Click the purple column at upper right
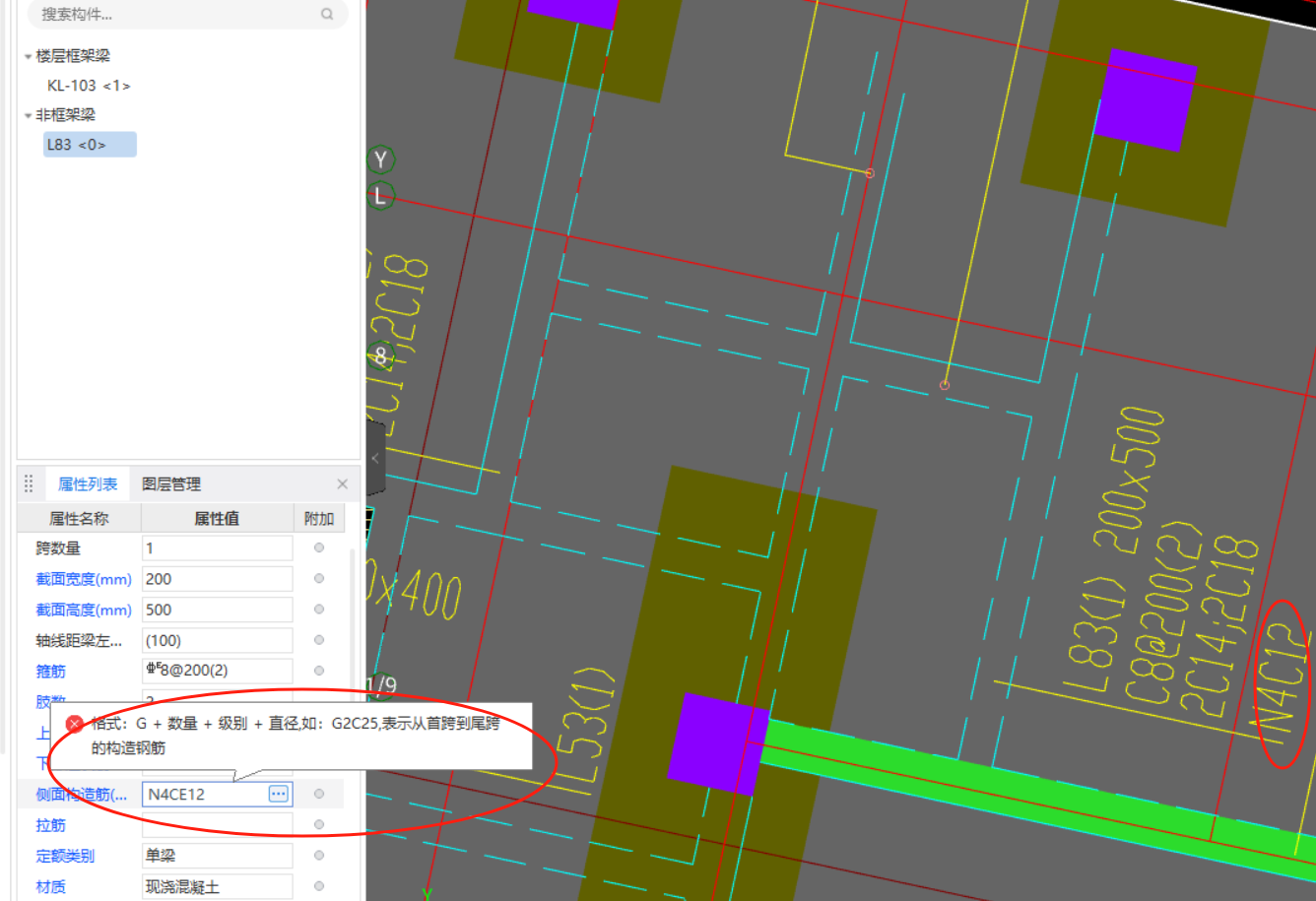This screenshot has width=1316, height=901. click(x=1145, y=99)
